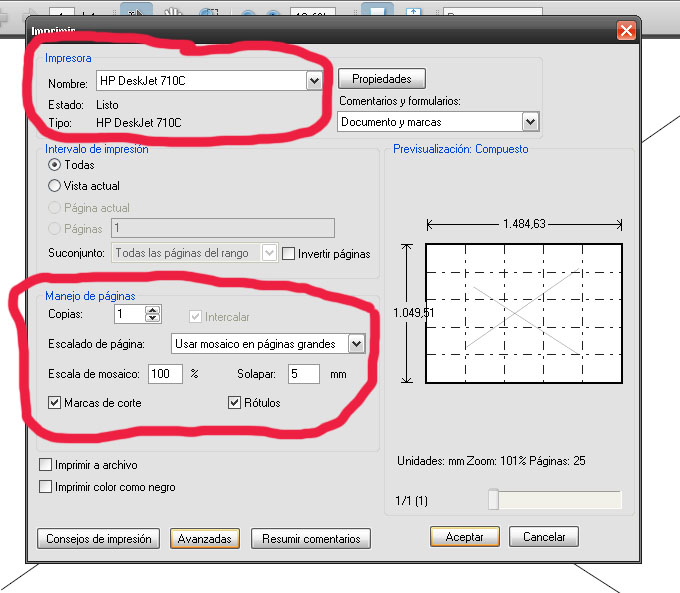Enable Imprimir a archivo checkbox
The height and width of the screenshot is (593, 680).
pyautogui.click(x=45, y=465)
